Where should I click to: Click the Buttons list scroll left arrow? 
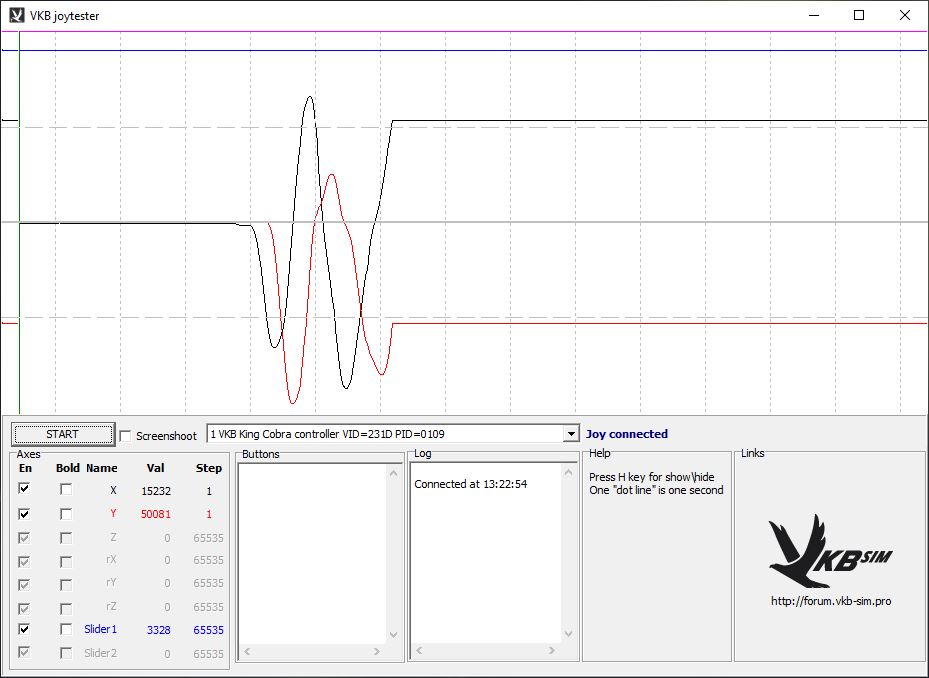point(248,651)
